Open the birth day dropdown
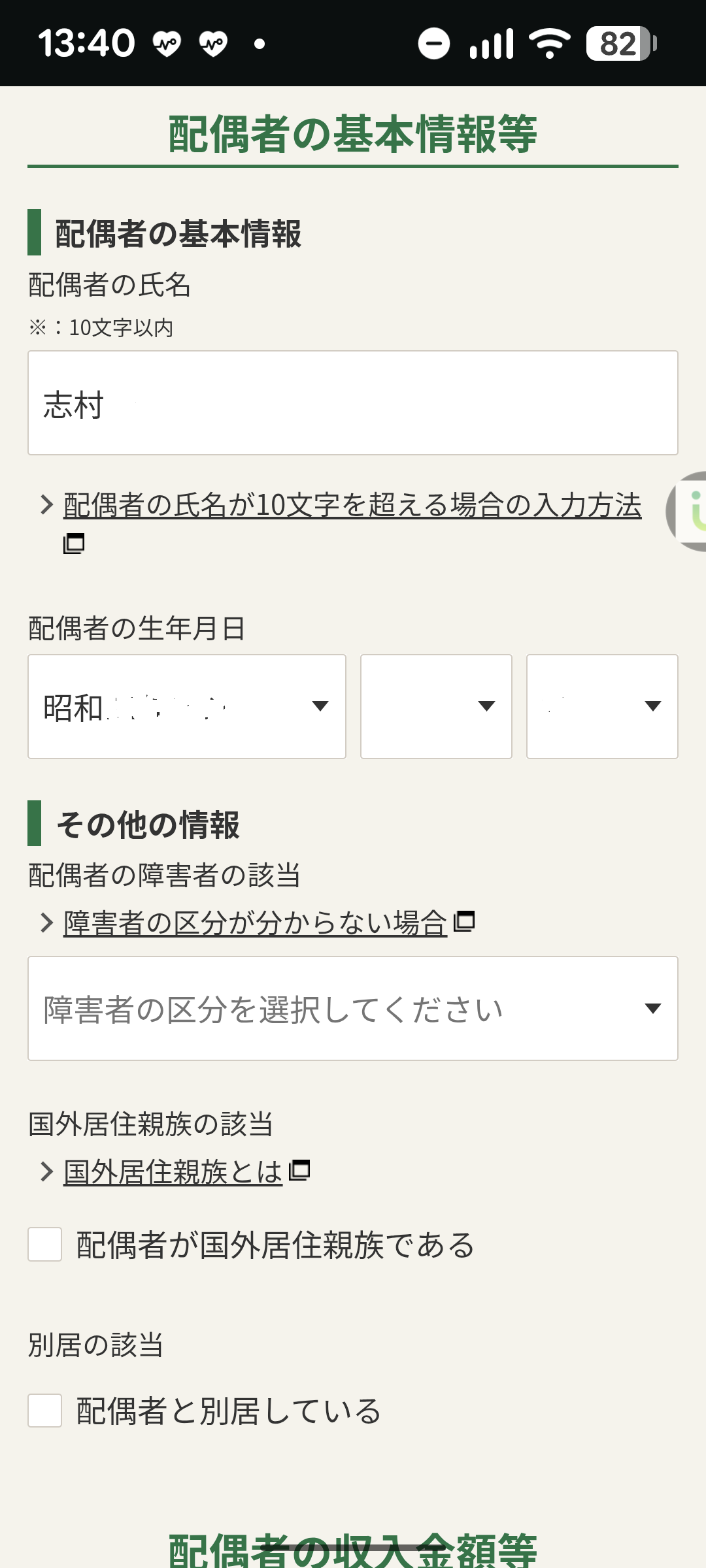 point(602,706)
